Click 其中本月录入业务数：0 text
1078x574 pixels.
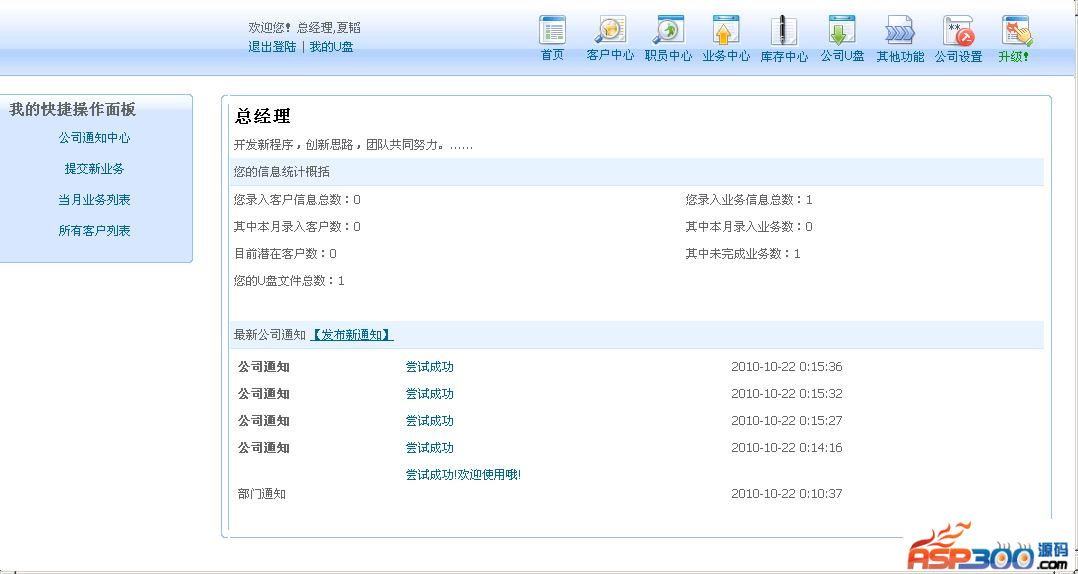point(749,226)
